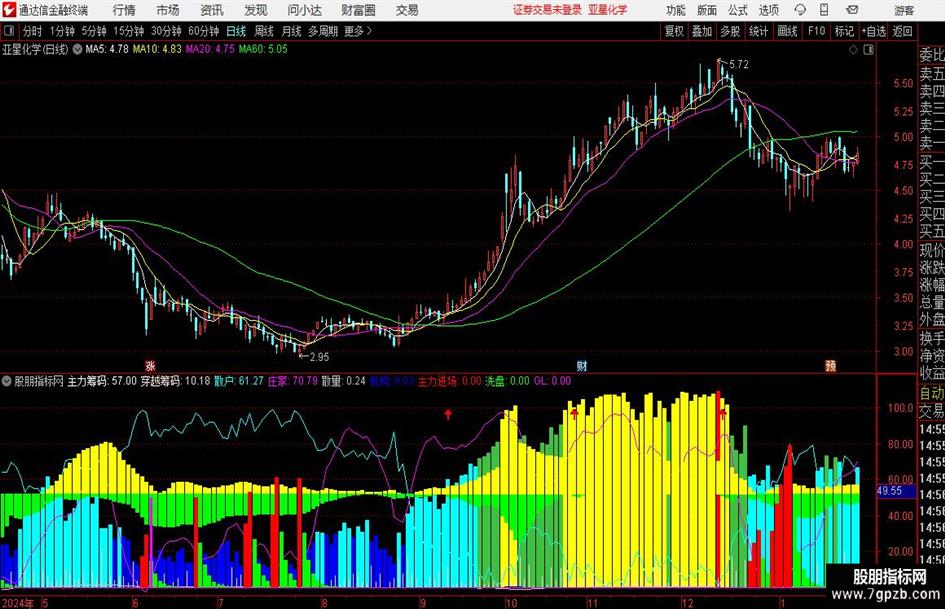This screenshot has height=609, width=945.
Task: Click the 标记 mark button
Action: coord(844,31)
